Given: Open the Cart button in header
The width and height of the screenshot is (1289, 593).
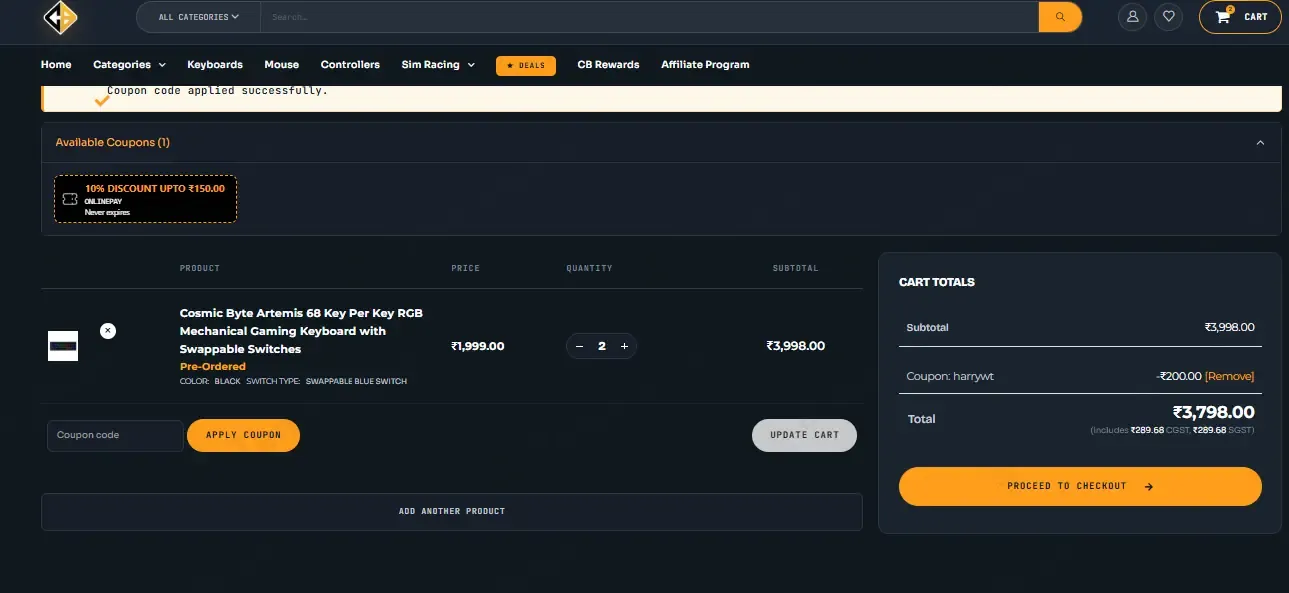Looking at the screenshot, I should tap(1240, 17).
